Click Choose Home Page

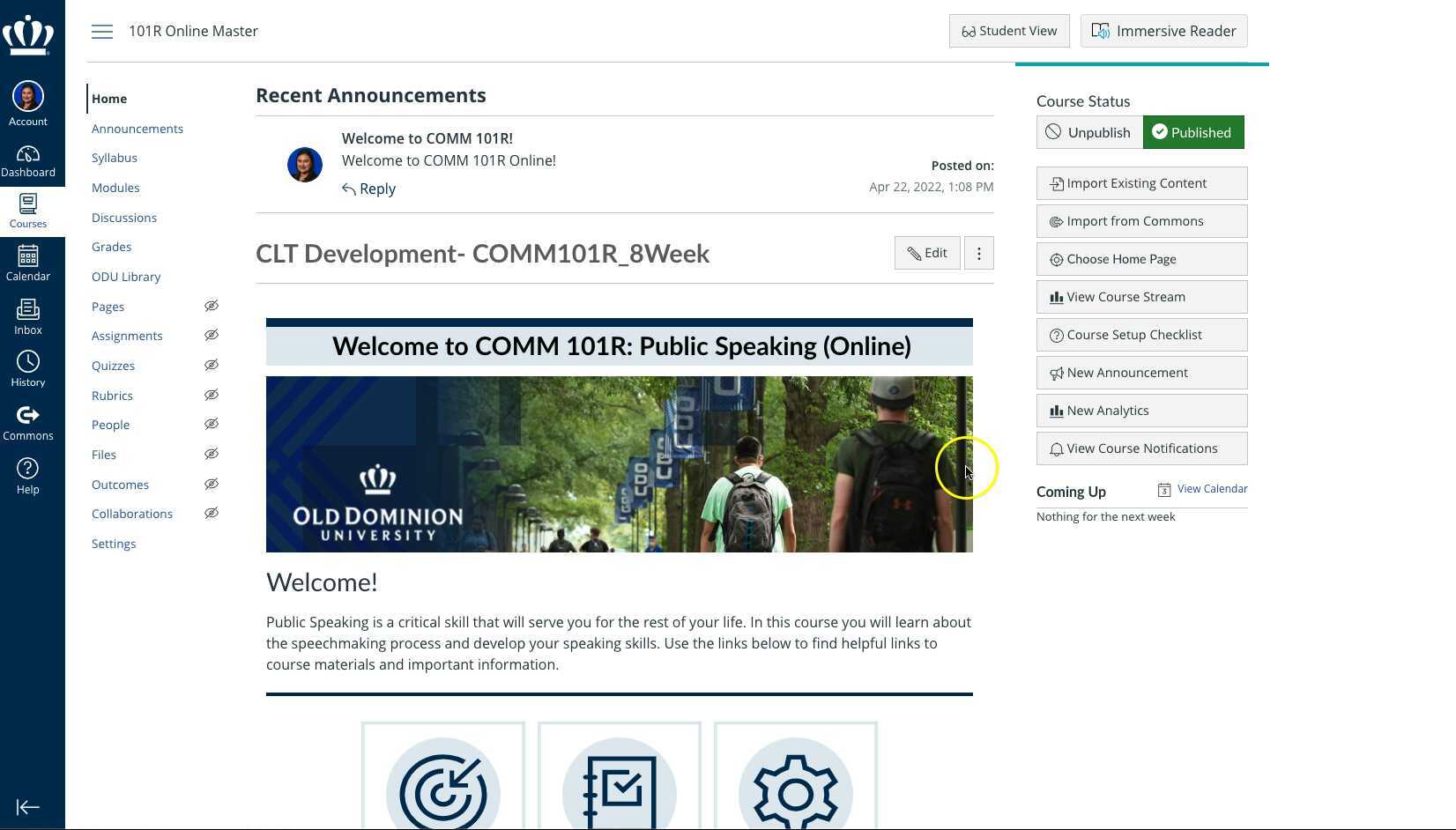[1142, 259]
